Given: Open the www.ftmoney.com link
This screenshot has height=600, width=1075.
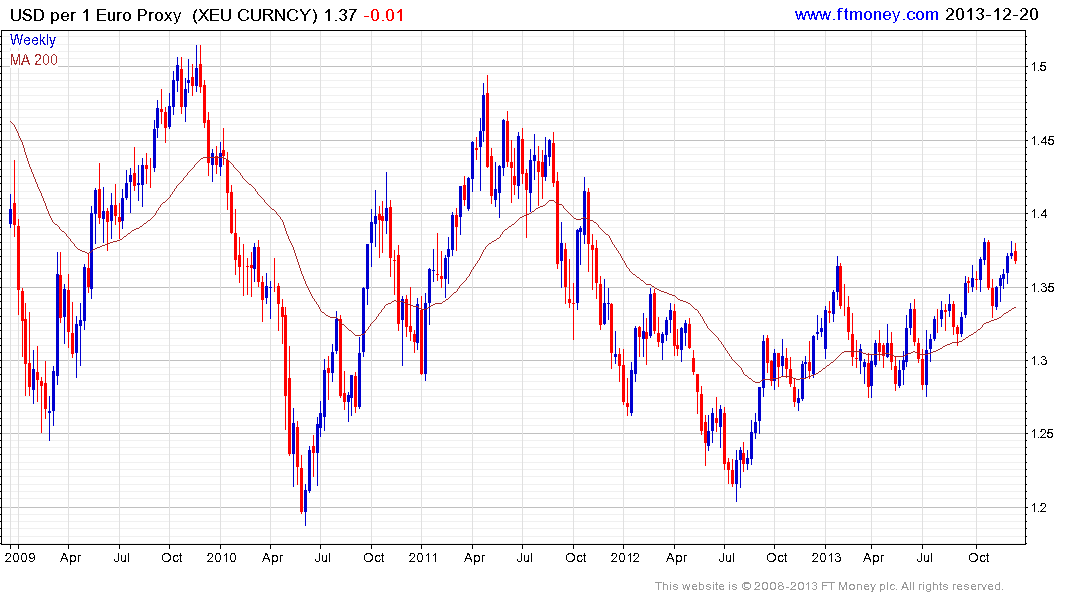Looking at the screenshot, I should [x=866, y=14].
